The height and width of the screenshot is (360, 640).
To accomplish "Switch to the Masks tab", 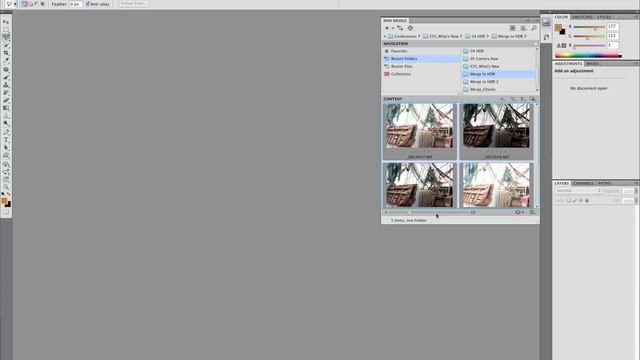I will tap(592, 64).
